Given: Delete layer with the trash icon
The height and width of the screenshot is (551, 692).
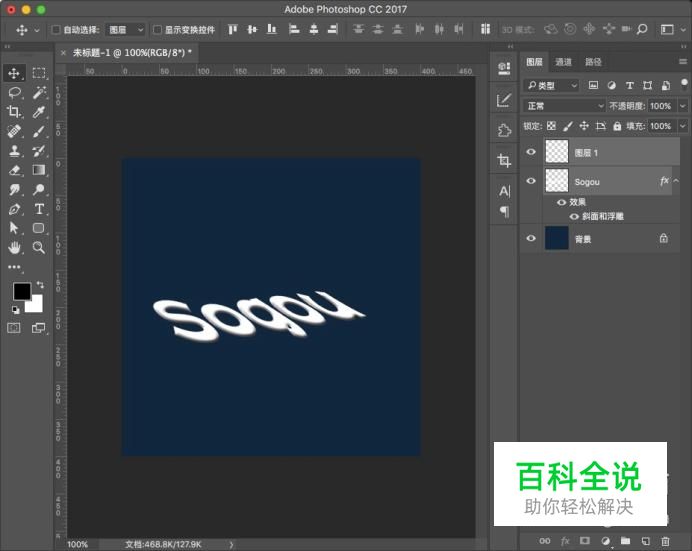Looking at the screenshot, I should pos(665,541).
